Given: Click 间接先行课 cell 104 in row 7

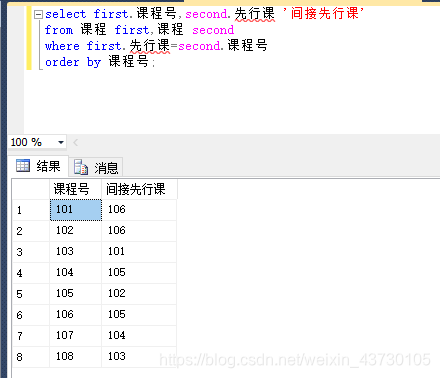Looking at the screenshot, I should point(139,336).
